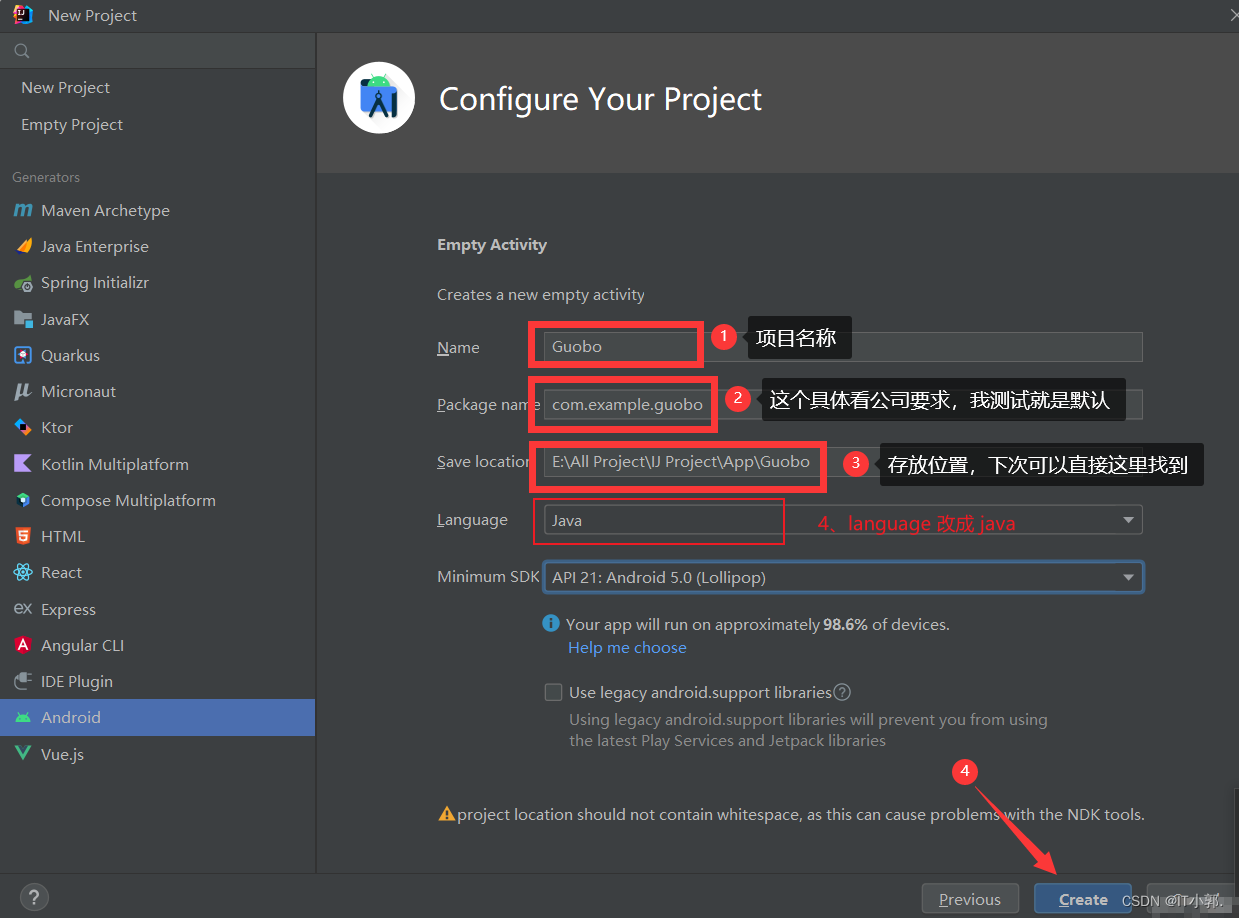Enable Use legacy android.support libraries checkbox
Image resolution: width=1239 pixels, height=918 pixels.
click(553, 692)
